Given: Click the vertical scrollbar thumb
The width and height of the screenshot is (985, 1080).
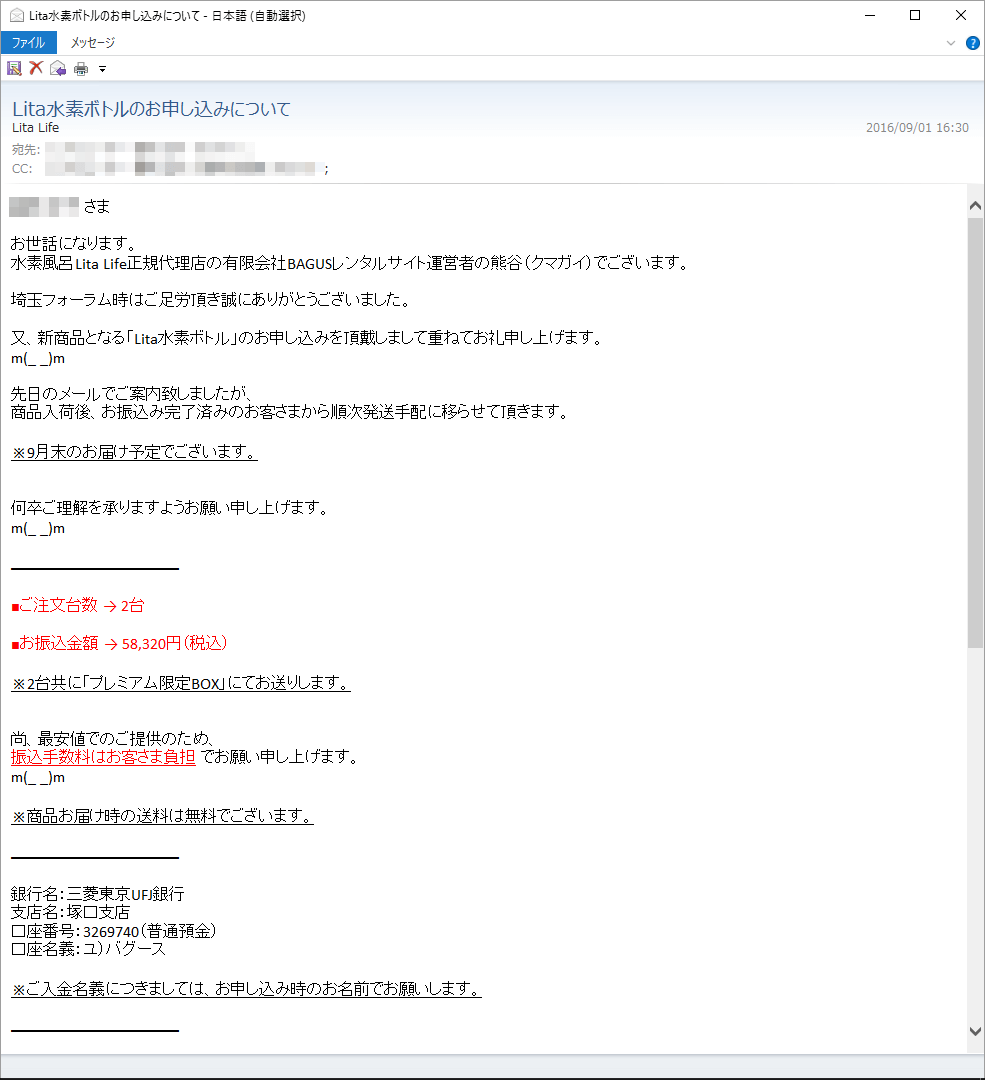Looking at the screenshot, I should 975,433.
